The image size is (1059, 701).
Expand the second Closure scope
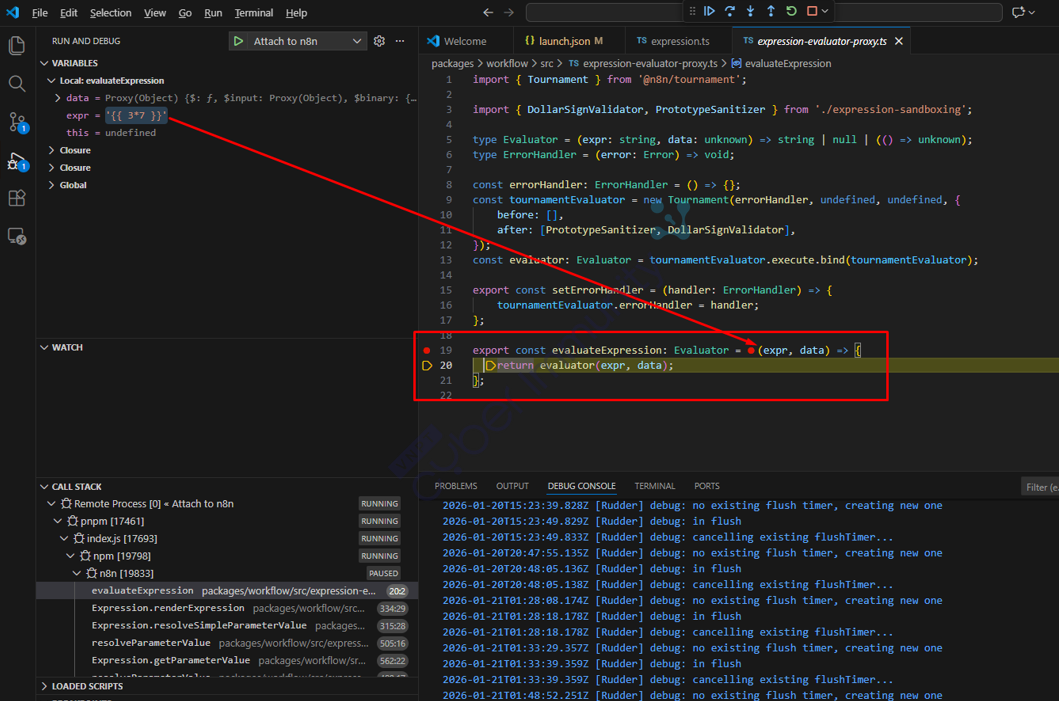[51, 167]
